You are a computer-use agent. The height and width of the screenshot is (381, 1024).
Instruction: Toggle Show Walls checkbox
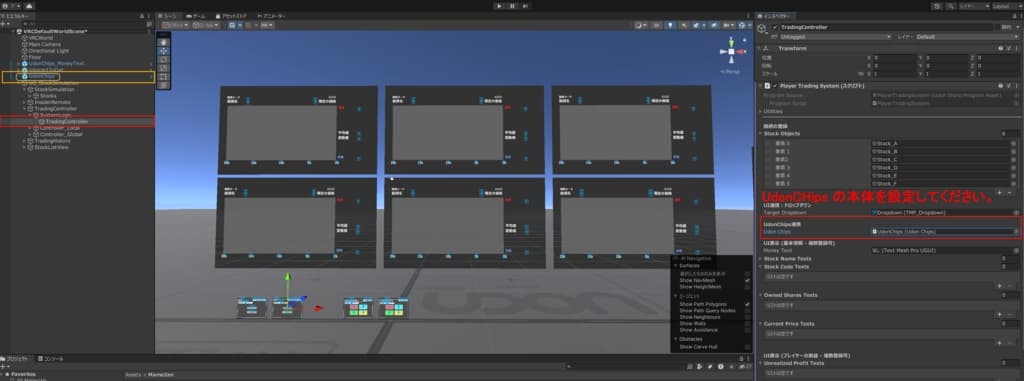747,323
